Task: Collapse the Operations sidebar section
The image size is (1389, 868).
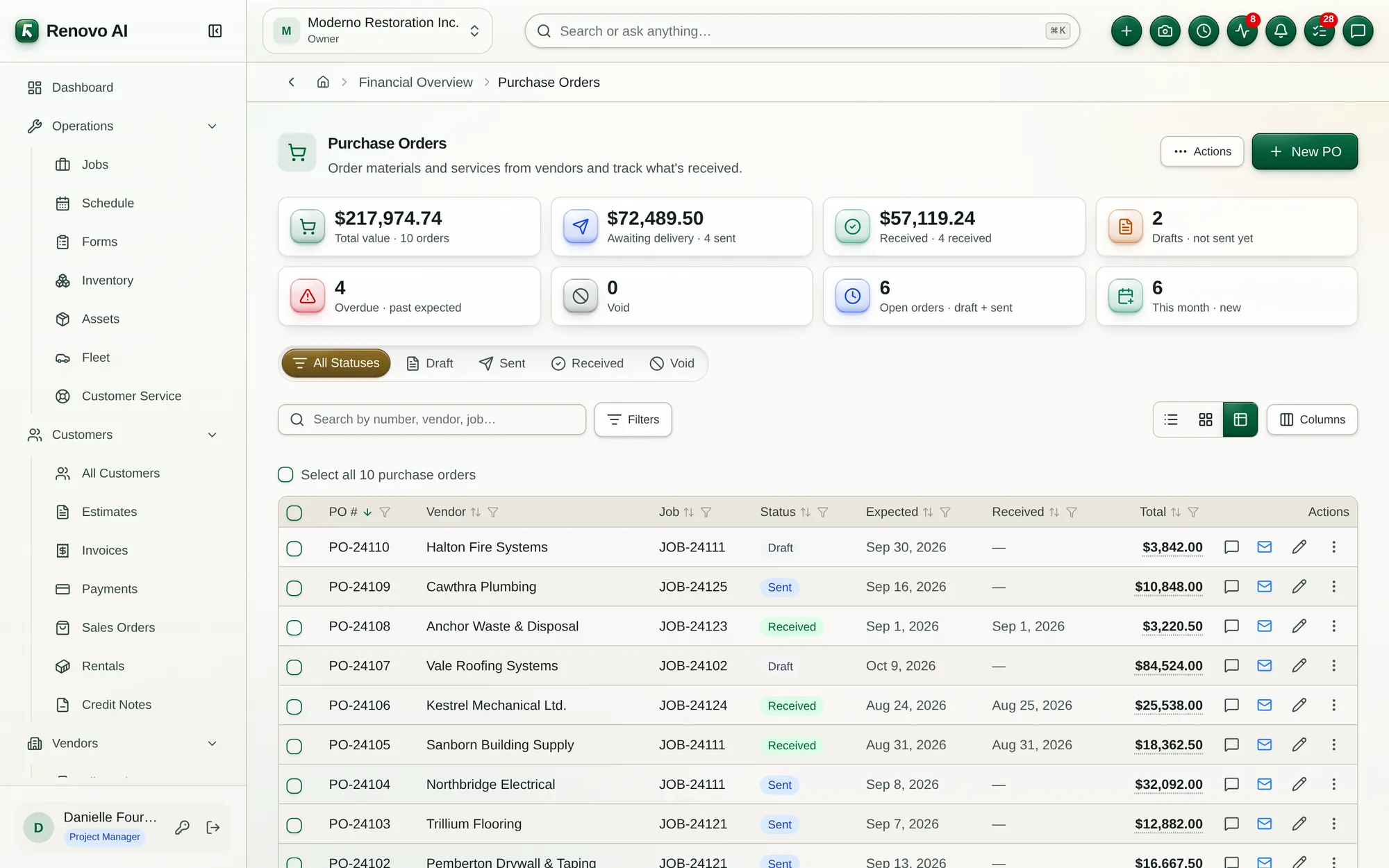Action: [x=213, y=126]
